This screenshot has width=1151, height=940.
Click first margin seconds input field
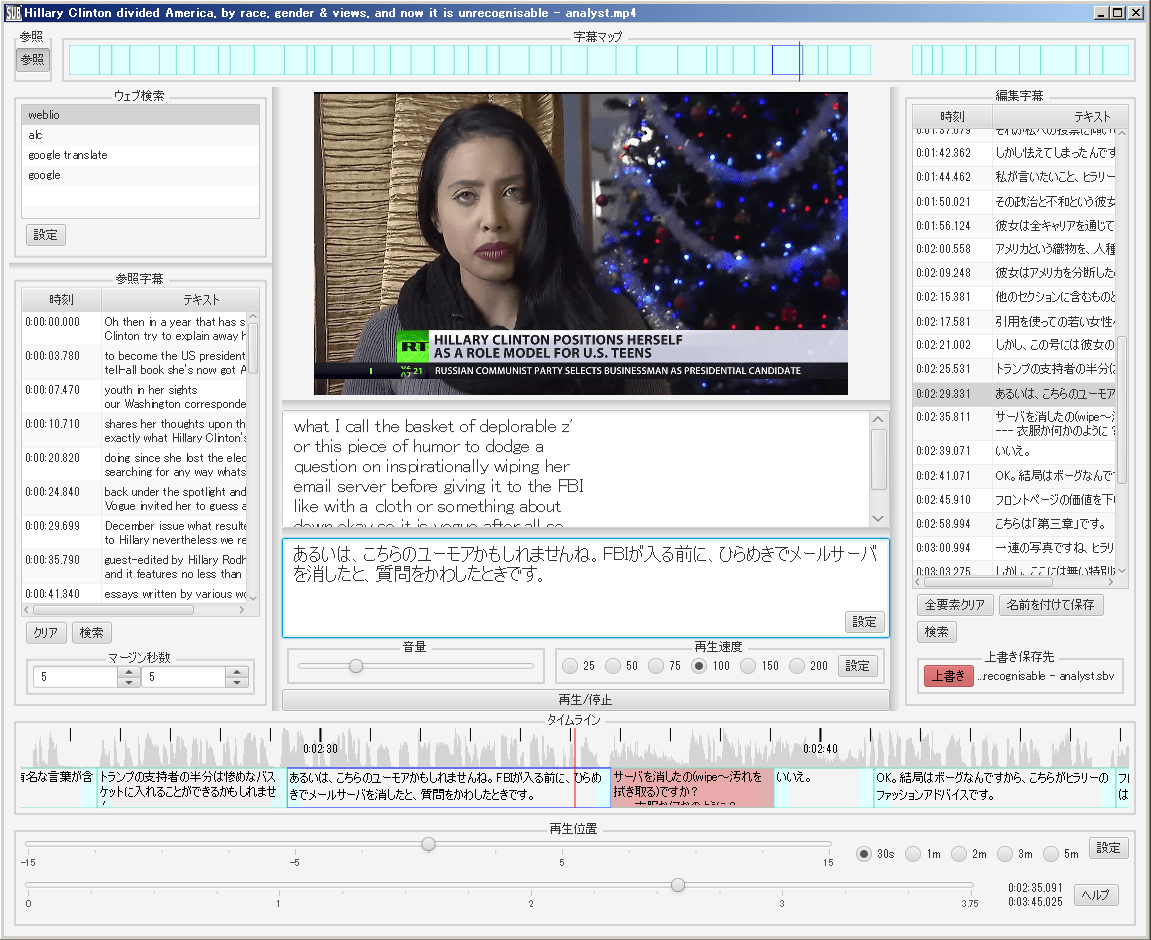[x=76, y=677]
